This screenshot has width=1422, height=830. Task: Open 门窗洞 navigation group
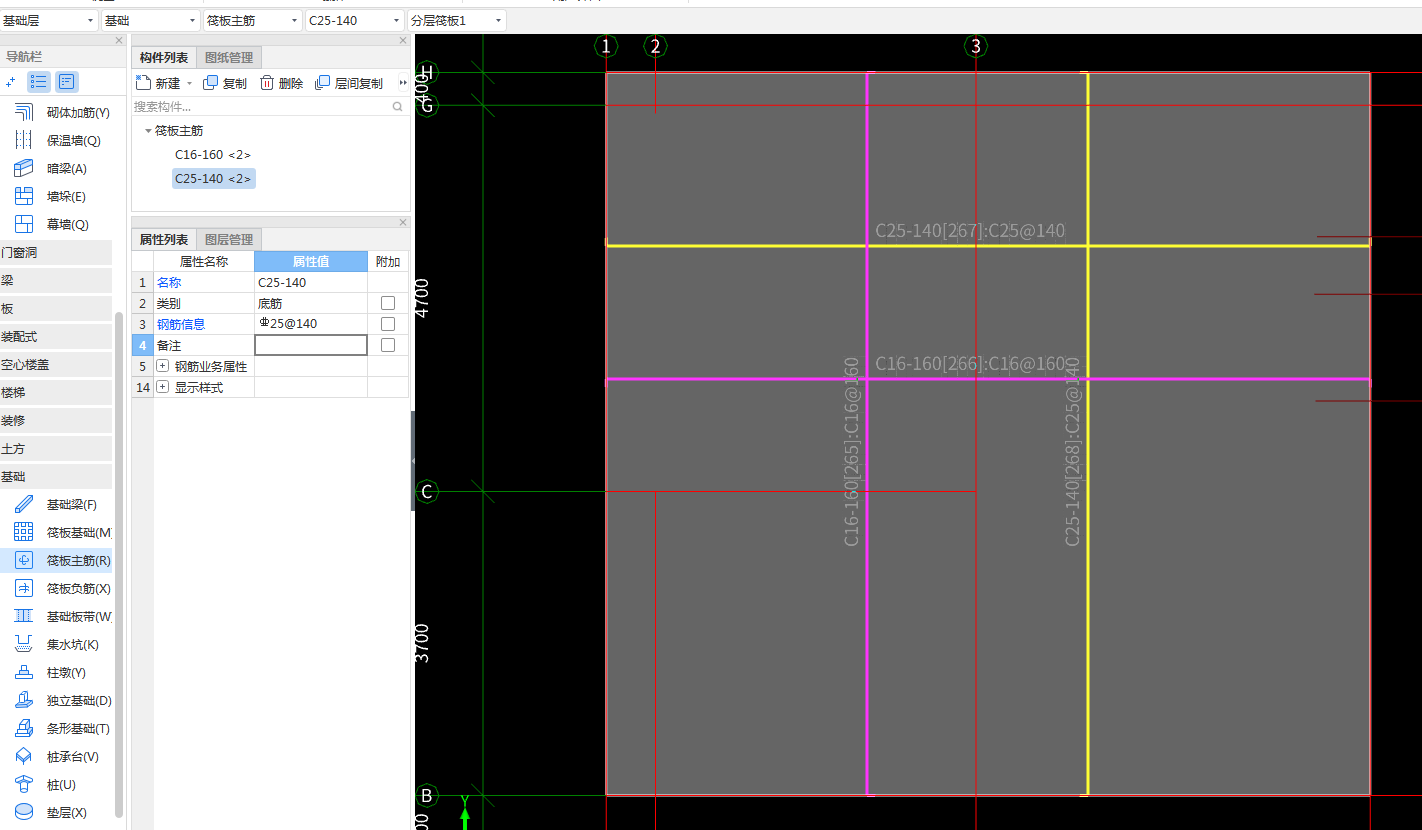pos(56,253)
